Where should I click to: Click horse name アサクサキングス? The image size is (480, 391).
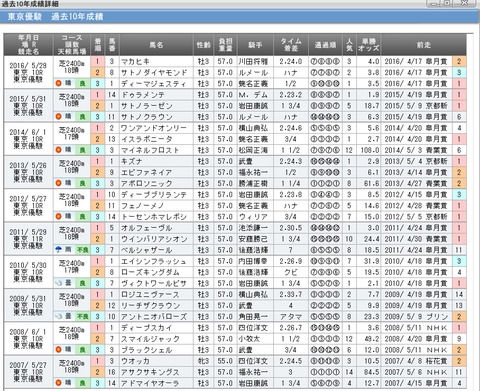(150, 372)
